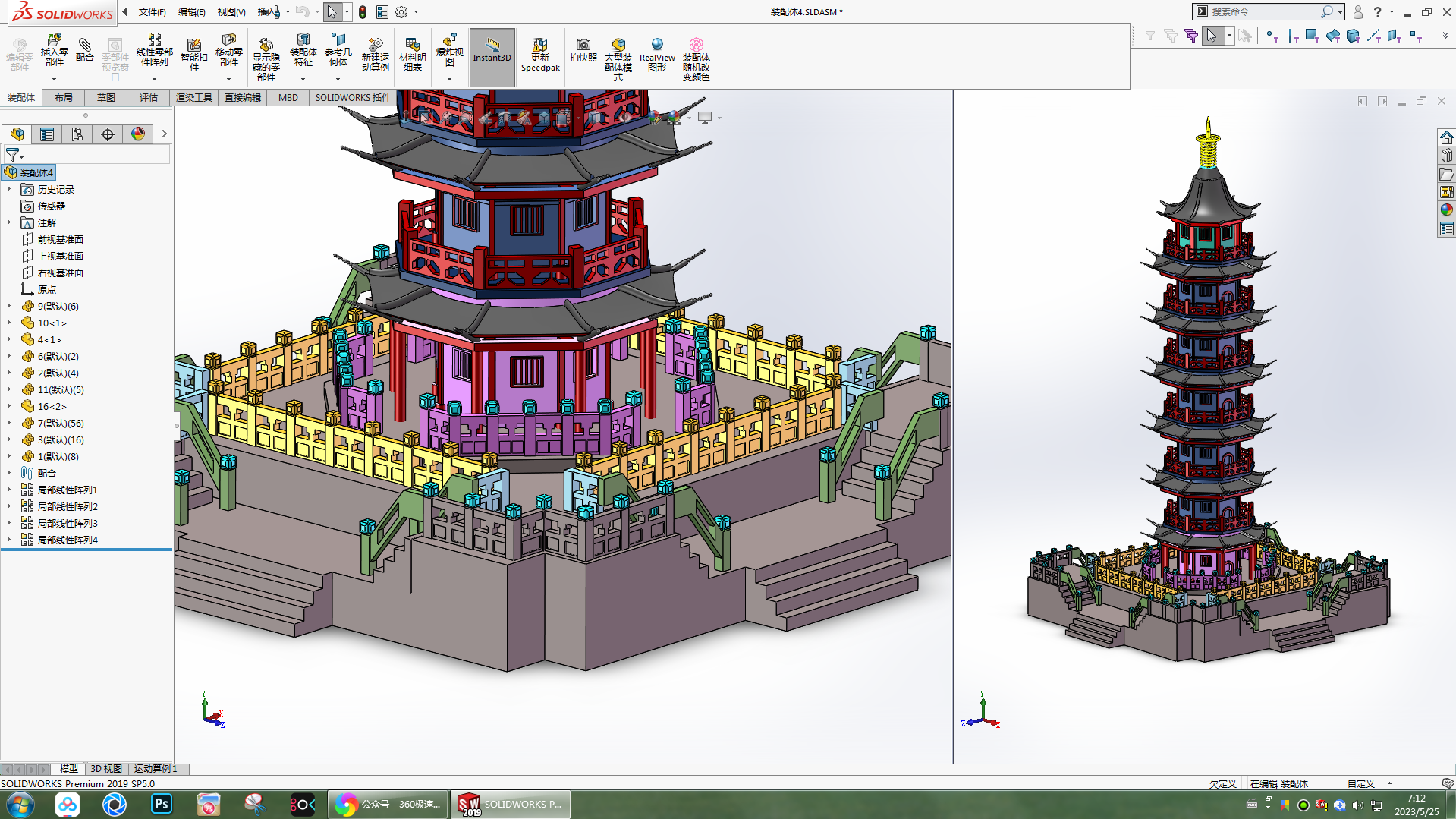Launch Photoshop from the taskbar
1456x819 pixels.
point(162,805)
